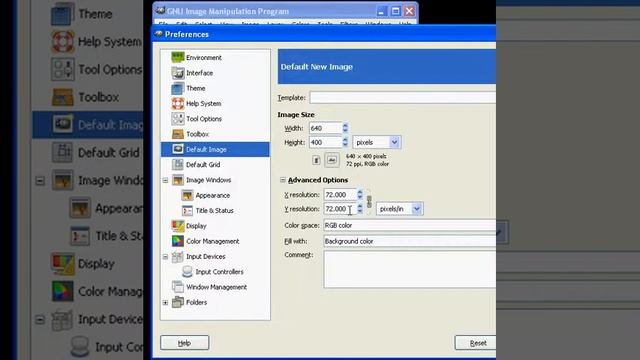Toggle the resolution chain link
Image resolution: width=640 pixels, height=360 pixels.
(x=369, y=201)
